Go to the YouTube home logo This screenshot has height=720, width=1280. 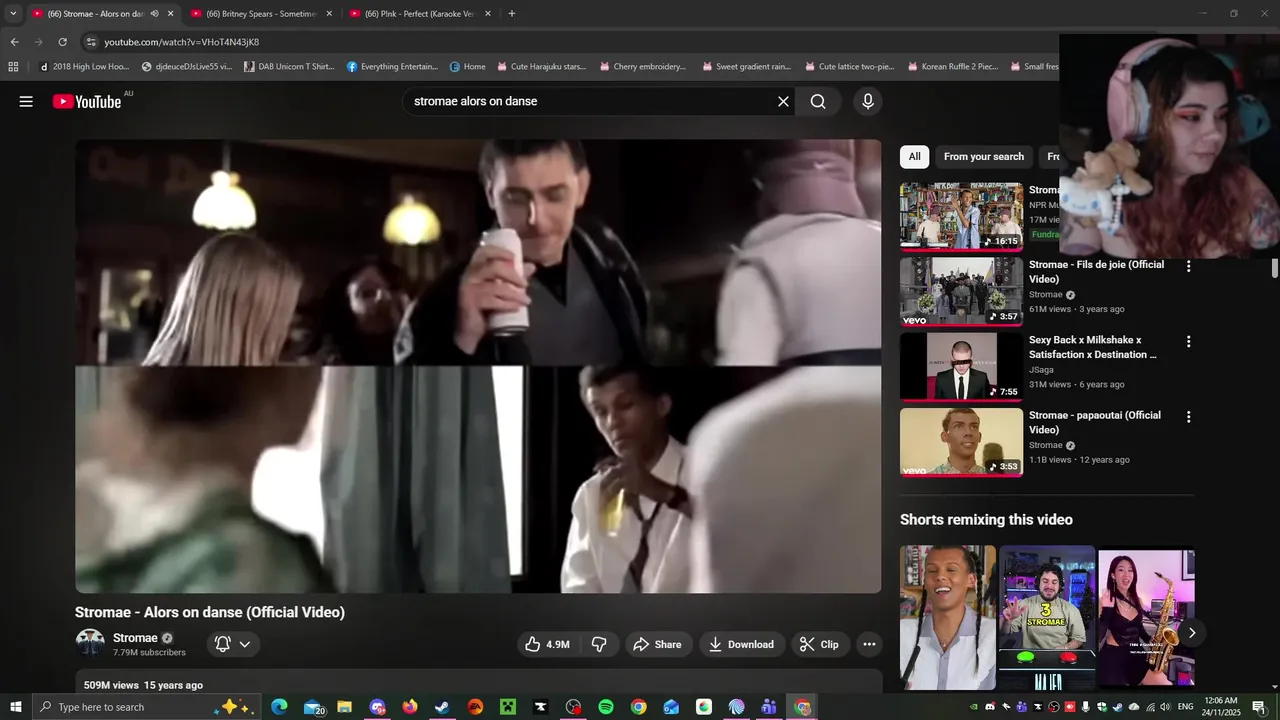point(87,101)
